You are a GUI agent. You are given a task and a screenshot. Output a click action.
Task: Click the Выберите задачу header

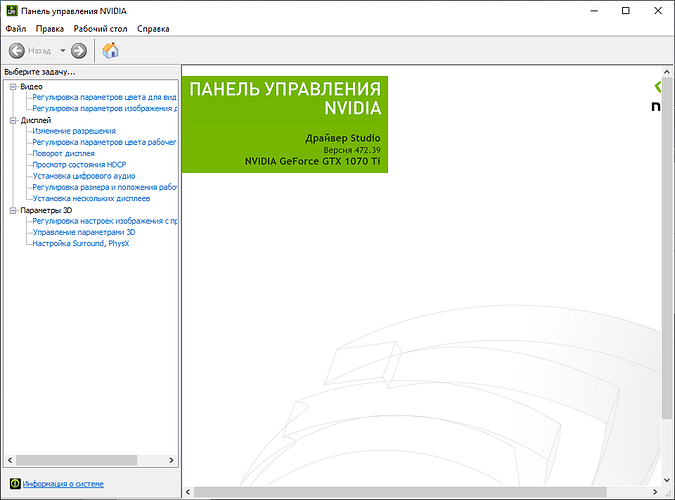tap(40, 72)
